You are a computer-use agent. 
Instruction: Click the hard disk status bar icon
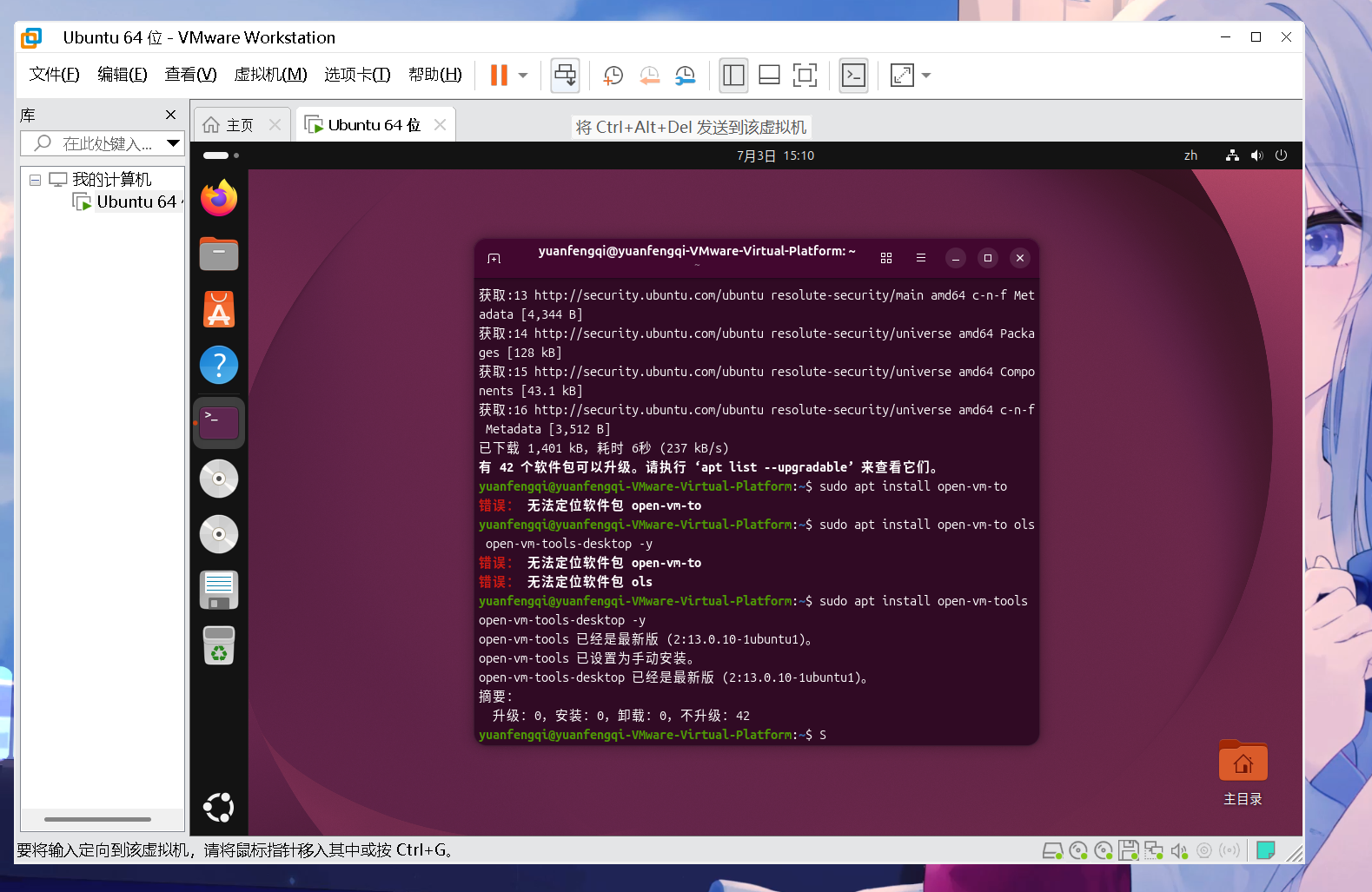pyautogui.click(x=1052, y=850)
